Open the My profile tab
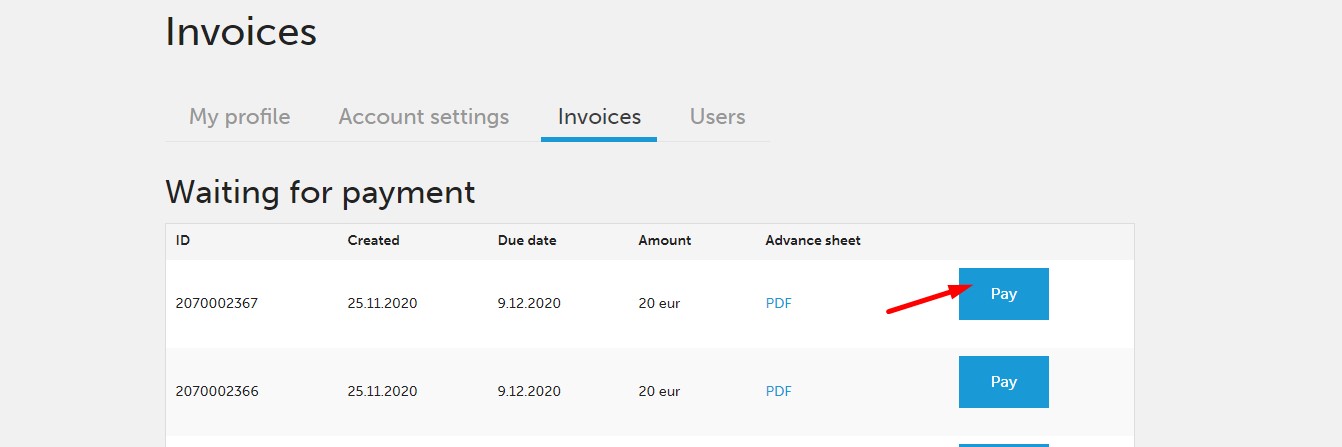 (x=239, y=117)
